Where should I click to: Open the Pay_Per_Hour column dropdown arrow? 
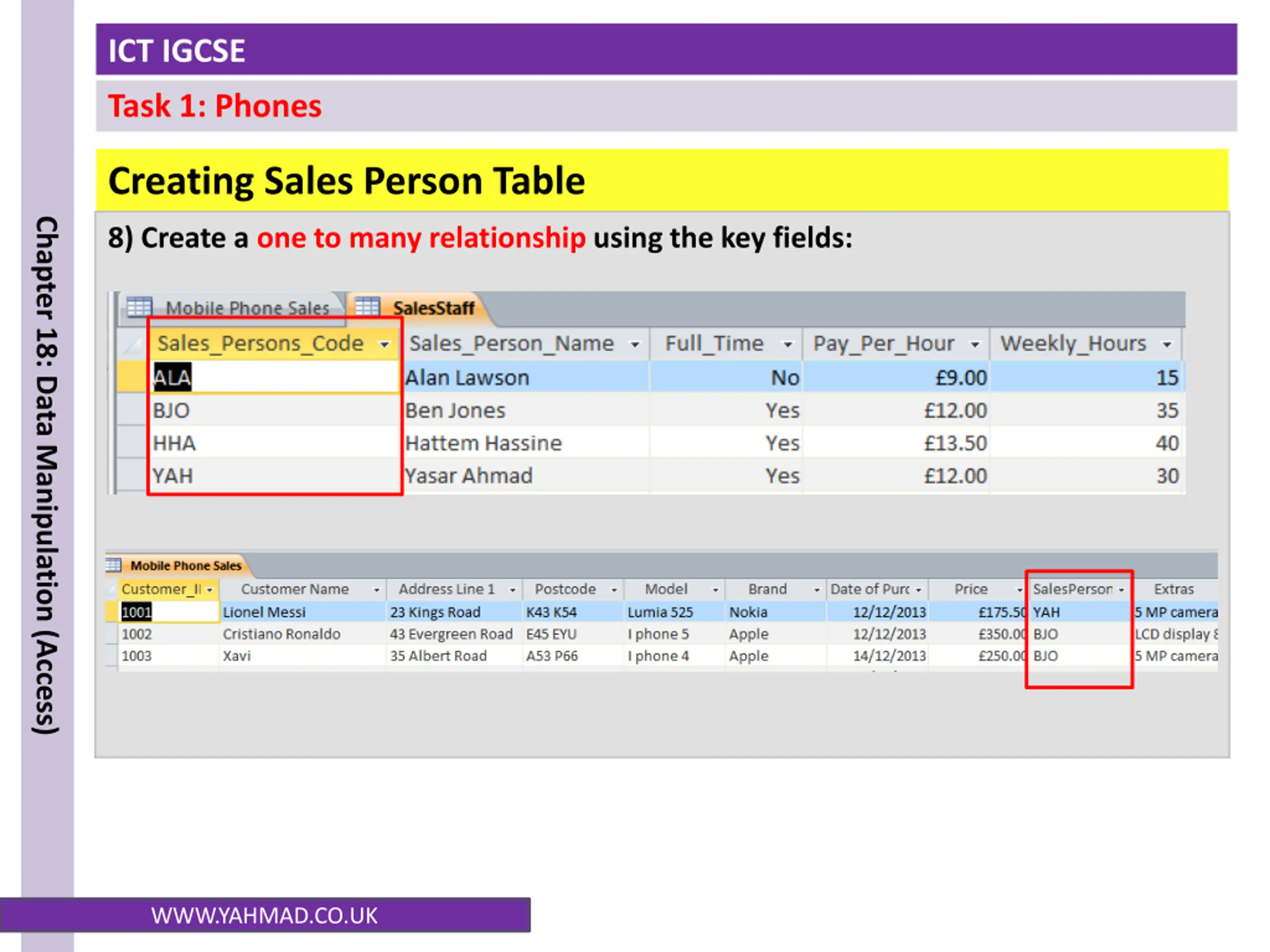pos(974,344)
